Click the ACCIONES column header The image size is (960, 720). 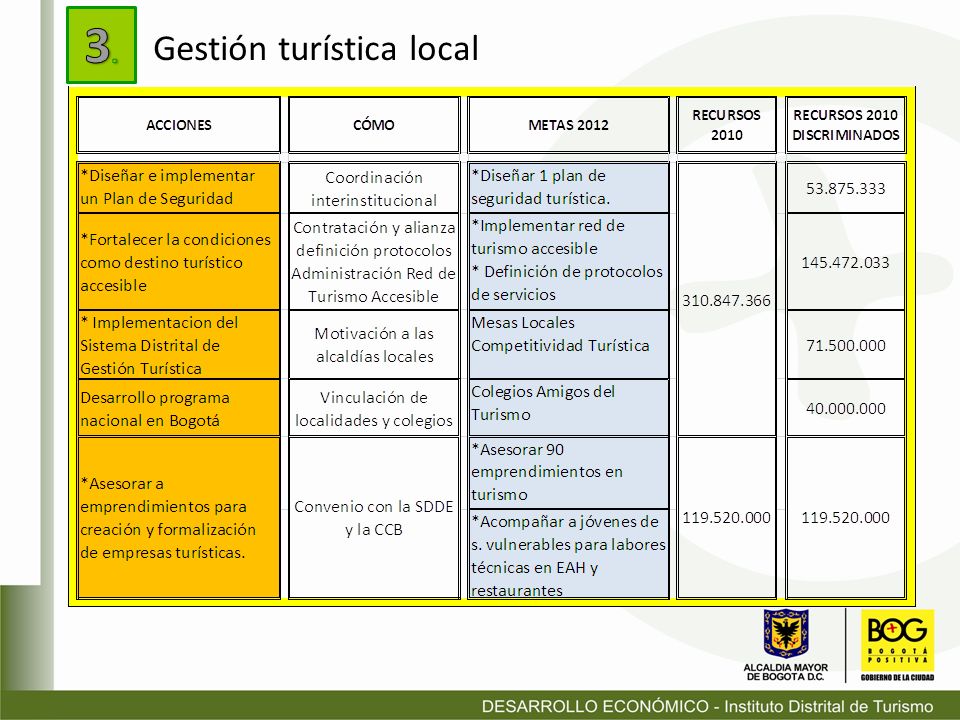tap(178, 125)
